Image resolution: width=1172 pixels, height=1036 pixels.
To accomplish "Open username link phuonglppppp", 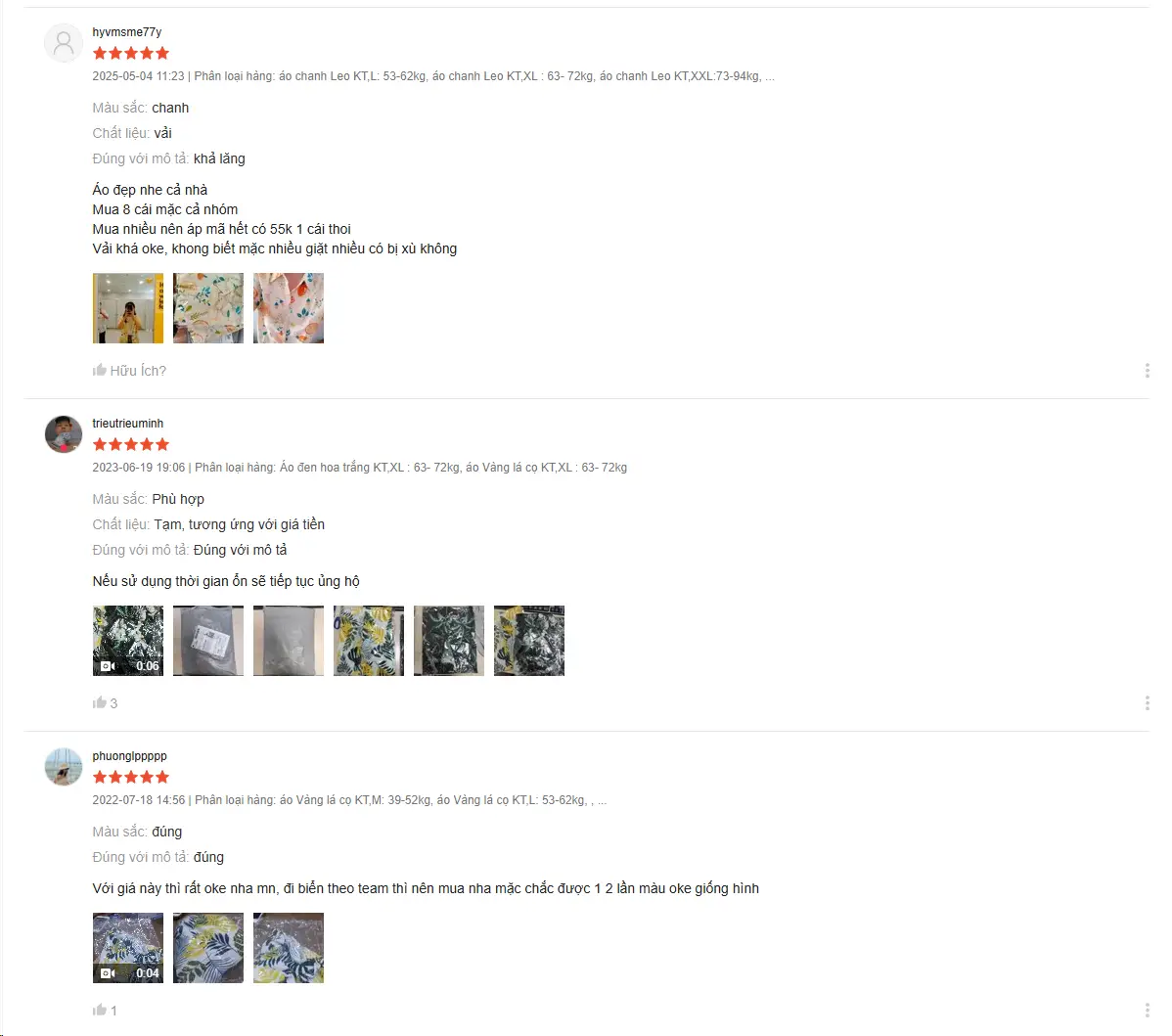I will 129,755.
